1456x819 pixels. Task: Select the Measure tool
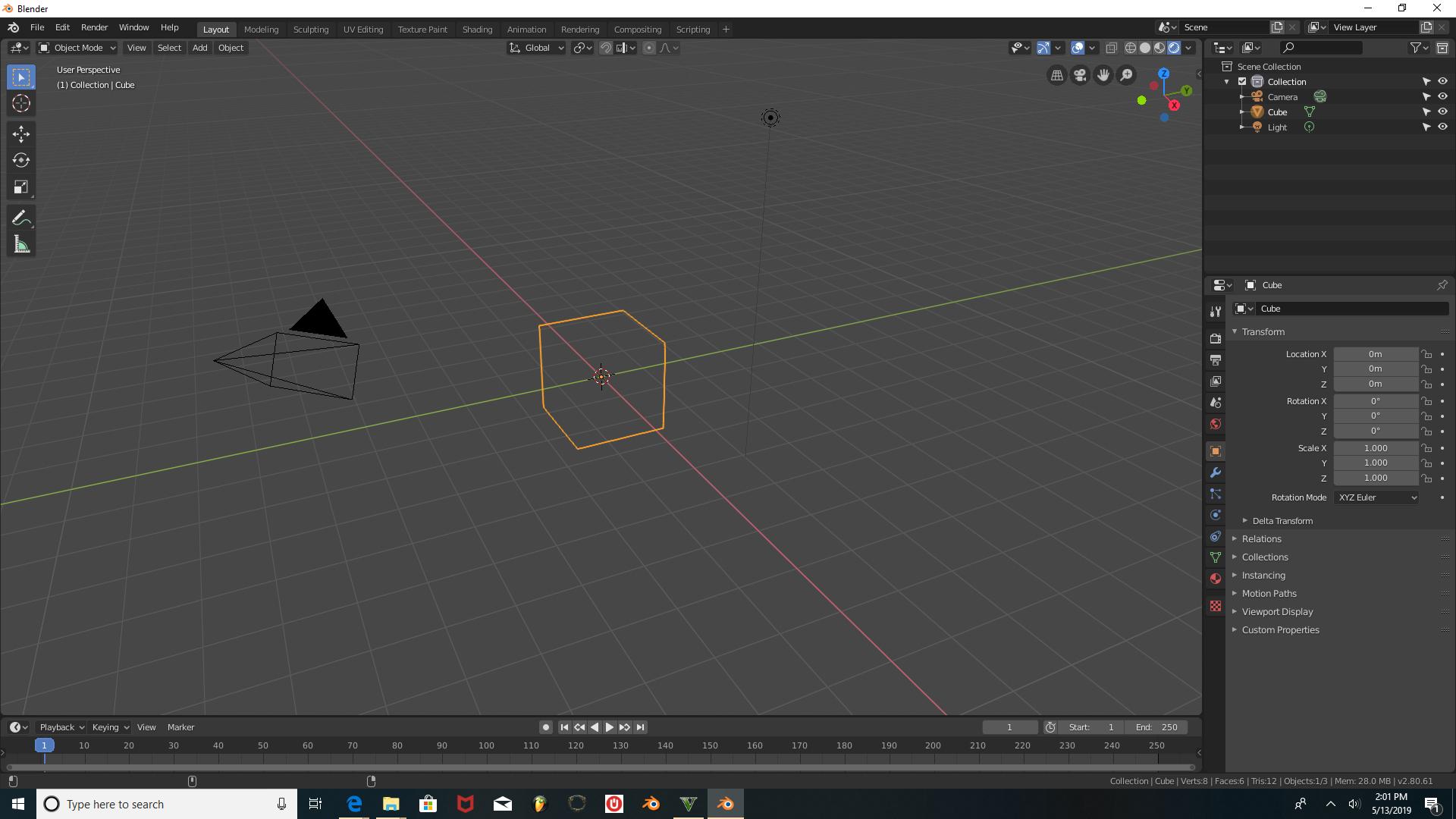click(20, 244)
